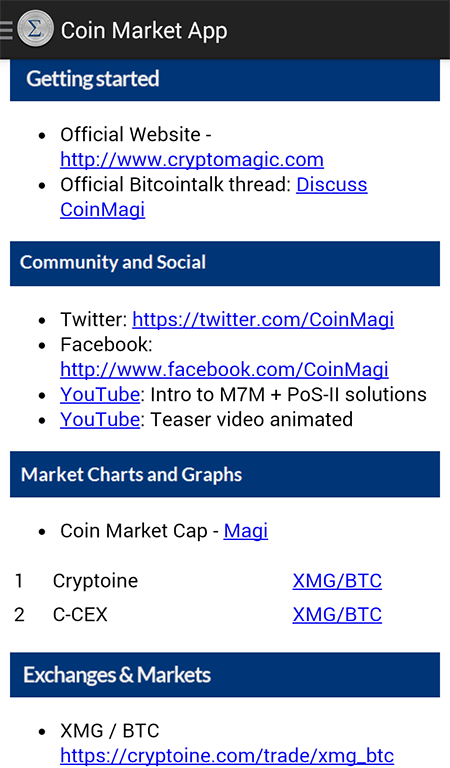Open the cryptoine.com xmg_btc trade link
This screenshot has height=768, width=450.
point(227,756)
